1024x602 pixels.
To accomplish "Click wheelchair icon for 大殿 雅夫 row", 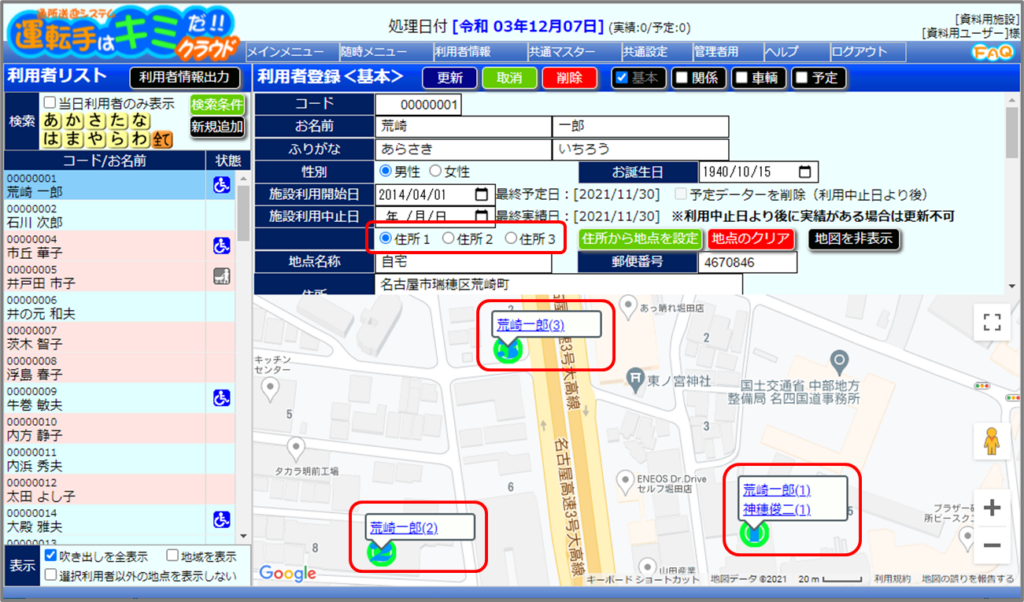I will pos(221,520).
